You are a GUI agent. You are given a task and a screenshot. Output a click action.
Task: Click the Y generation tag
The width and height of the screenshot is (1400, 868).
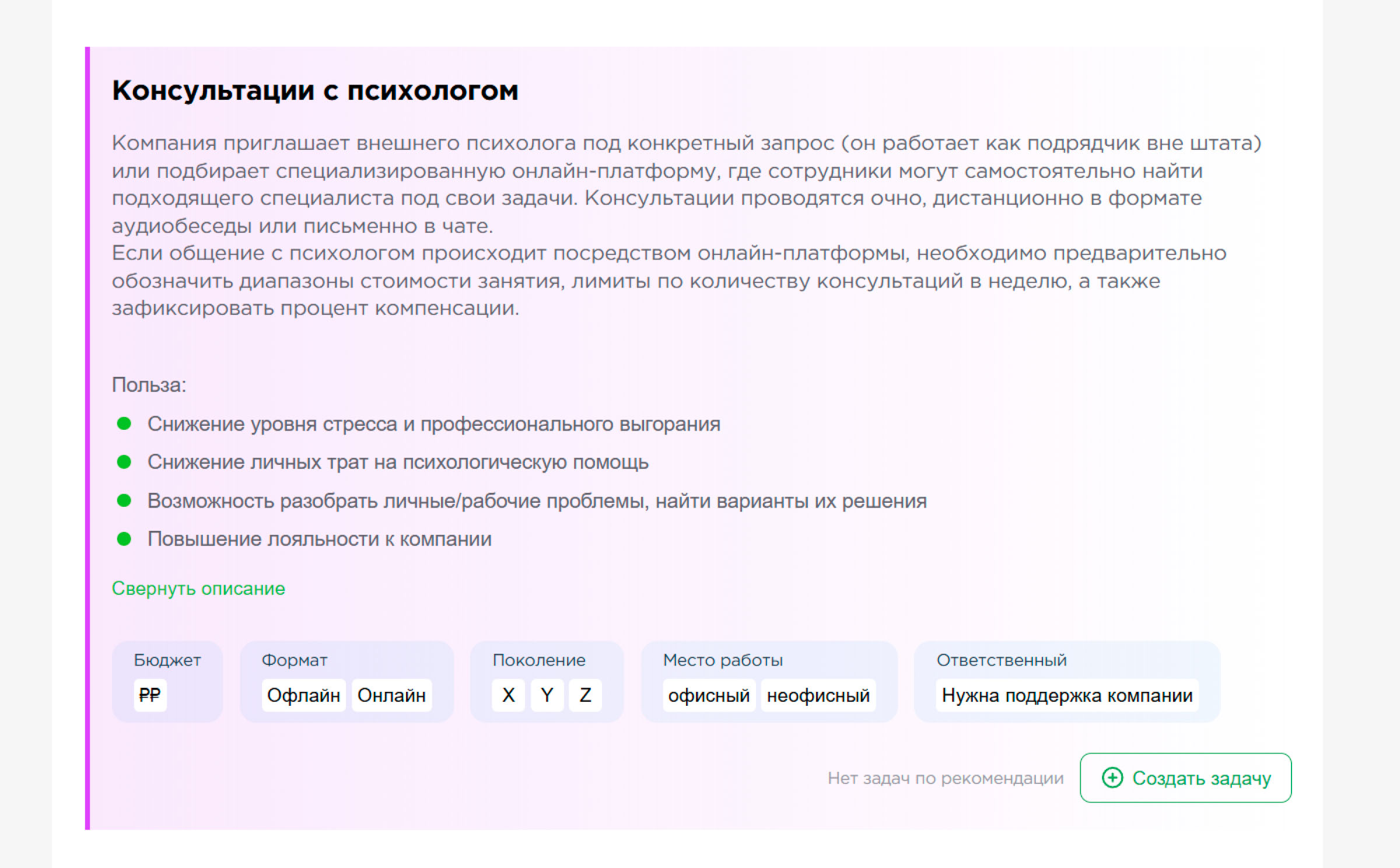pos(547,695)
